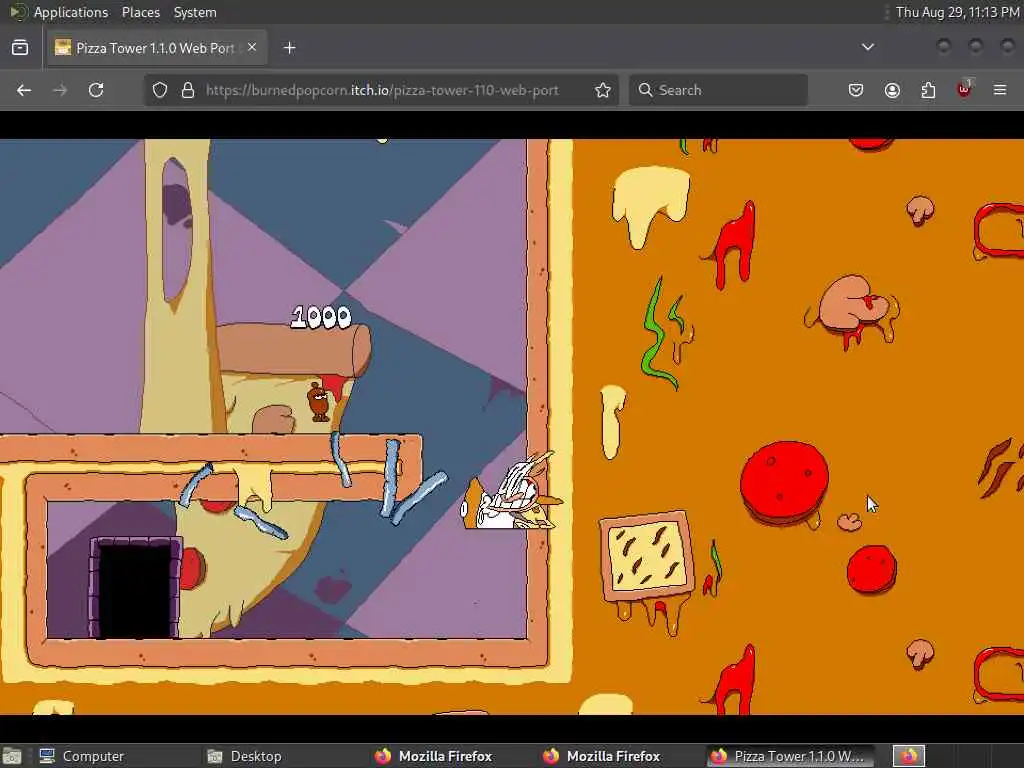Open the tracking protection shield icon
Viewport: 1024px width, 768px height.
click(160, 90)
